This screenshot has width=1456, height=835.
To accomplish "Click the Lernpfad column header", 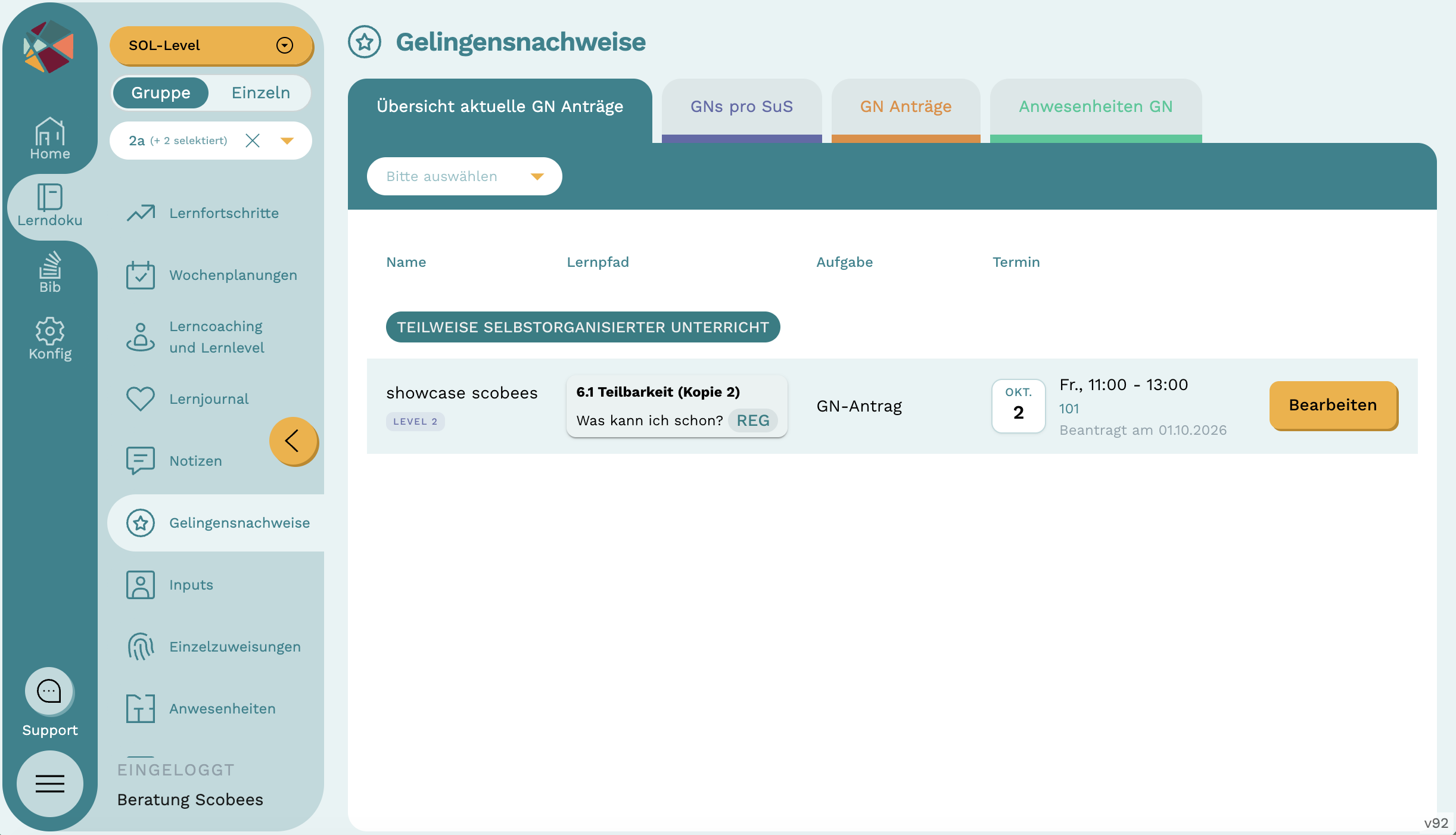I will (x=598, y=262).
